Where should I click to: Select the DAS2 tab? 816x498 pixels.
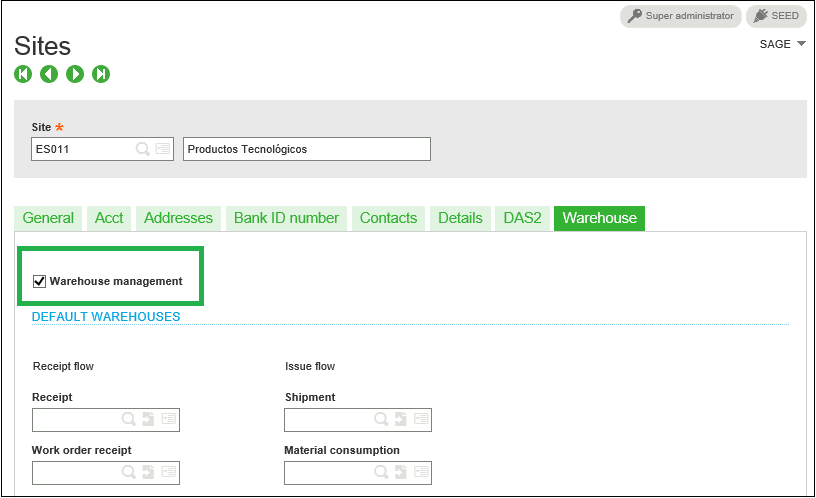[x=522, y=218]
